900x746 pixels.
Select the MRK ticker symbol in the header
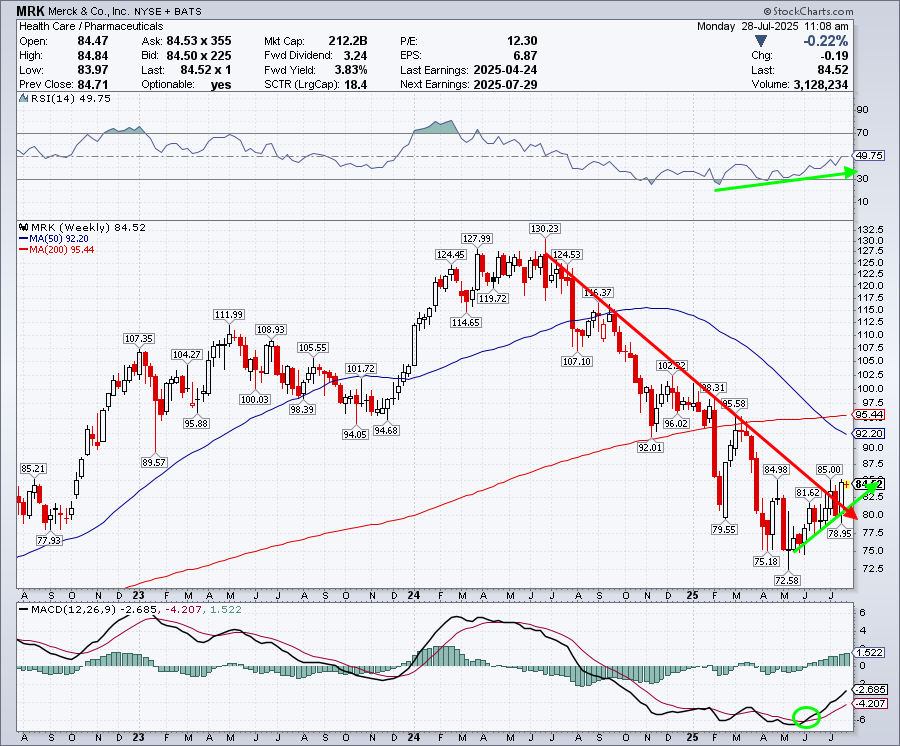coord(30,11)
